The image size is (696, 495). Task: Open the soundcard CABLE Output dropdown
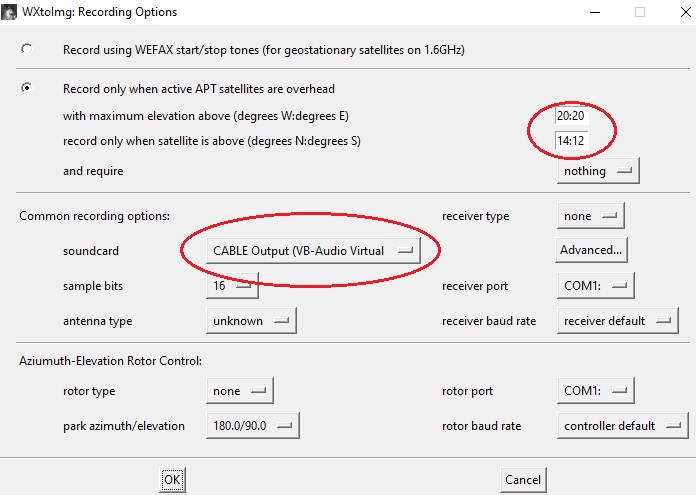(313, 251)
